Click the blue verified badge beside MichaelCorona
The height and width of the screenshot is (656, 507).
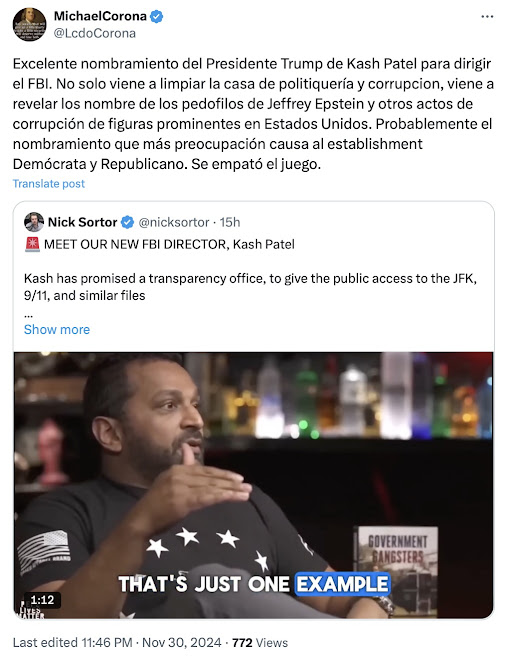tap(157, 17)
